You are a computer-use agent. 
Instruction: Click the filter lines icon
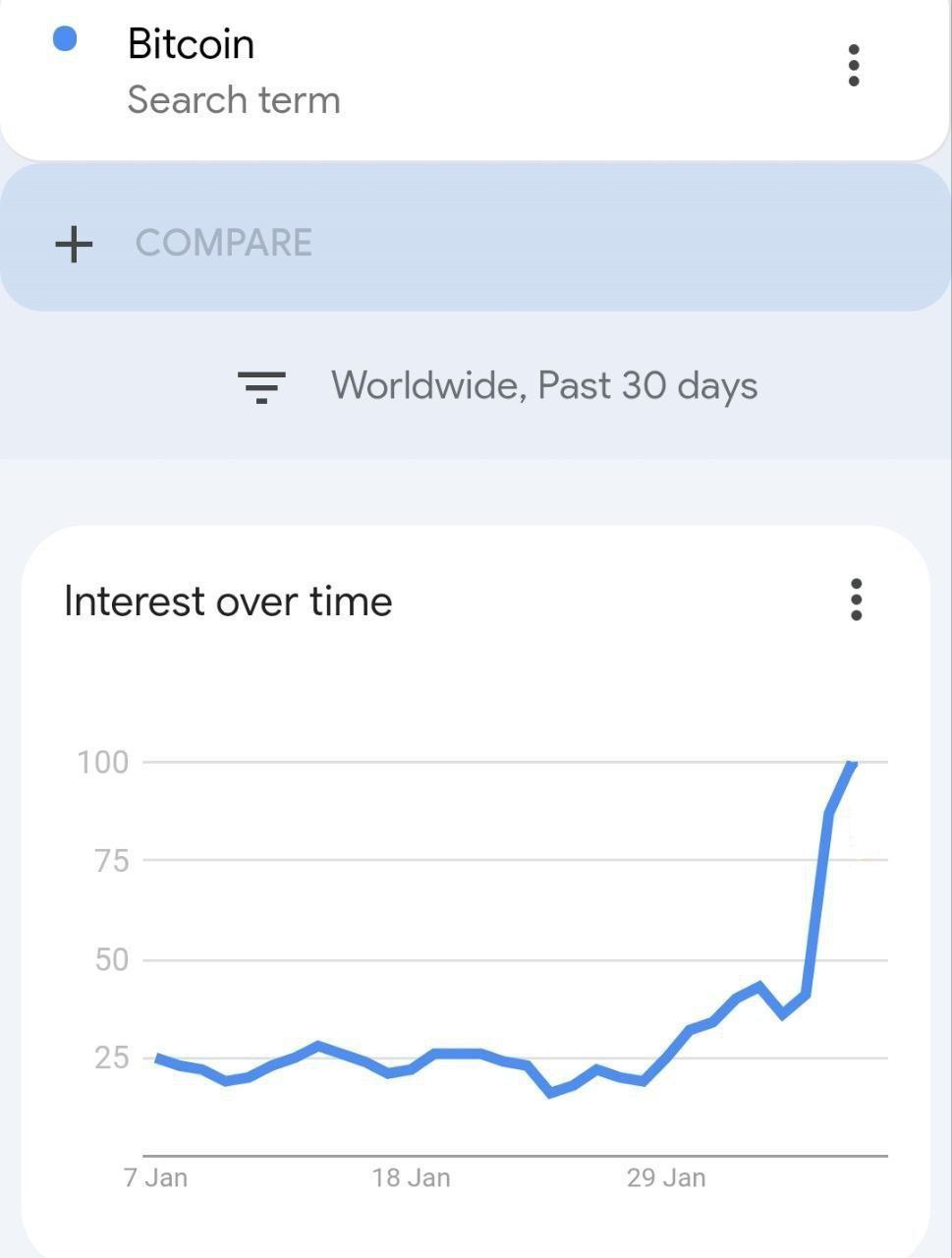[261, 386]
